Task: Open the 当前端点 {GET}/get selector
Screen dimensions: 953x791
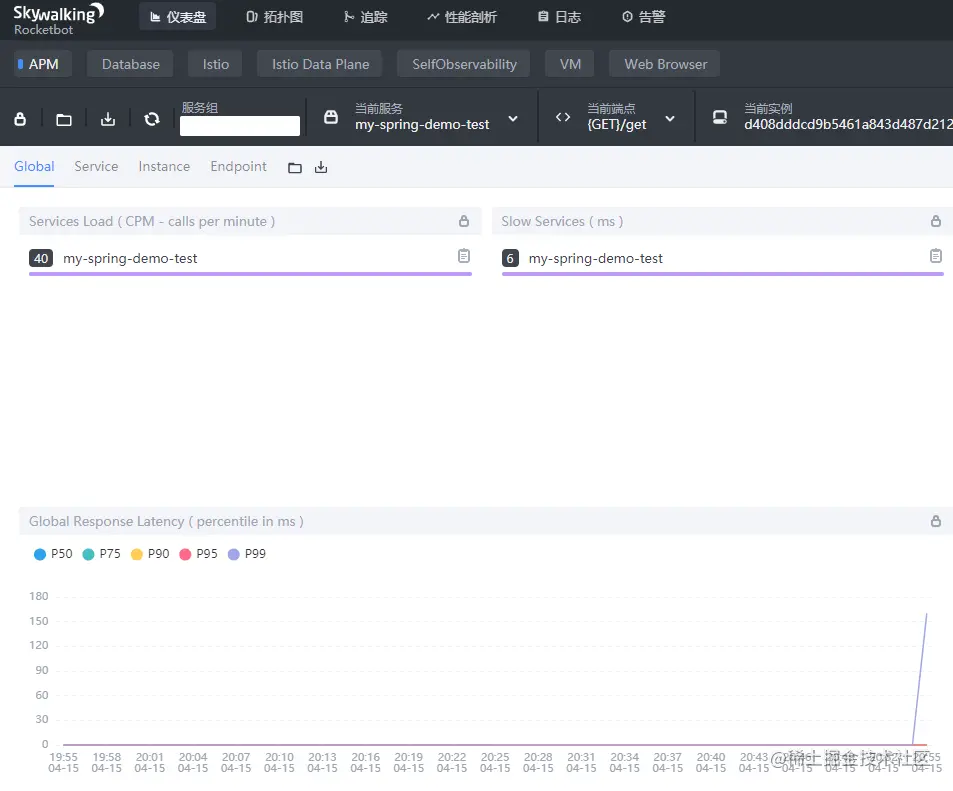Action: pyautogui.click(x=616, y=117)
